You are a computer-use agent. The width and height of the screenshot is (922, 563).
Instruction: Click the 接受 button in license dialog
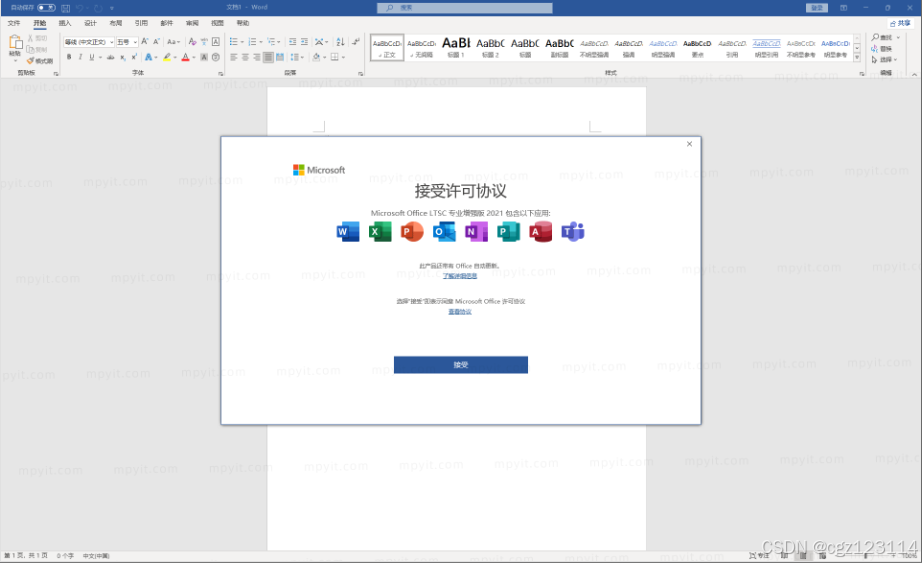(x=460, y=365)
